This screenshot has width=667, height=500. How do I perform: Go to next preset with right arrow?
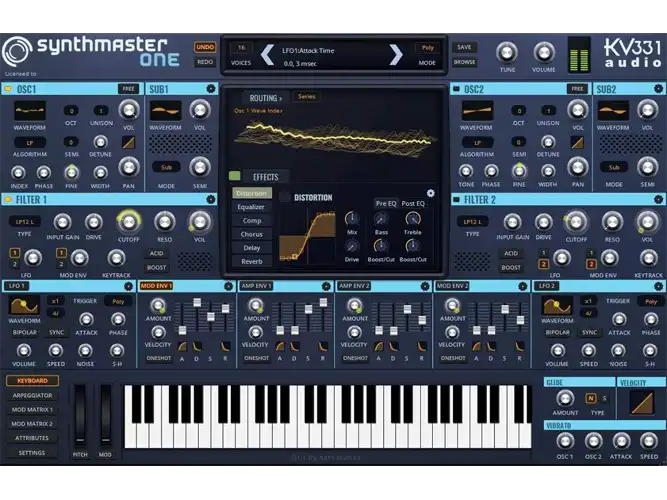point(396,55)
